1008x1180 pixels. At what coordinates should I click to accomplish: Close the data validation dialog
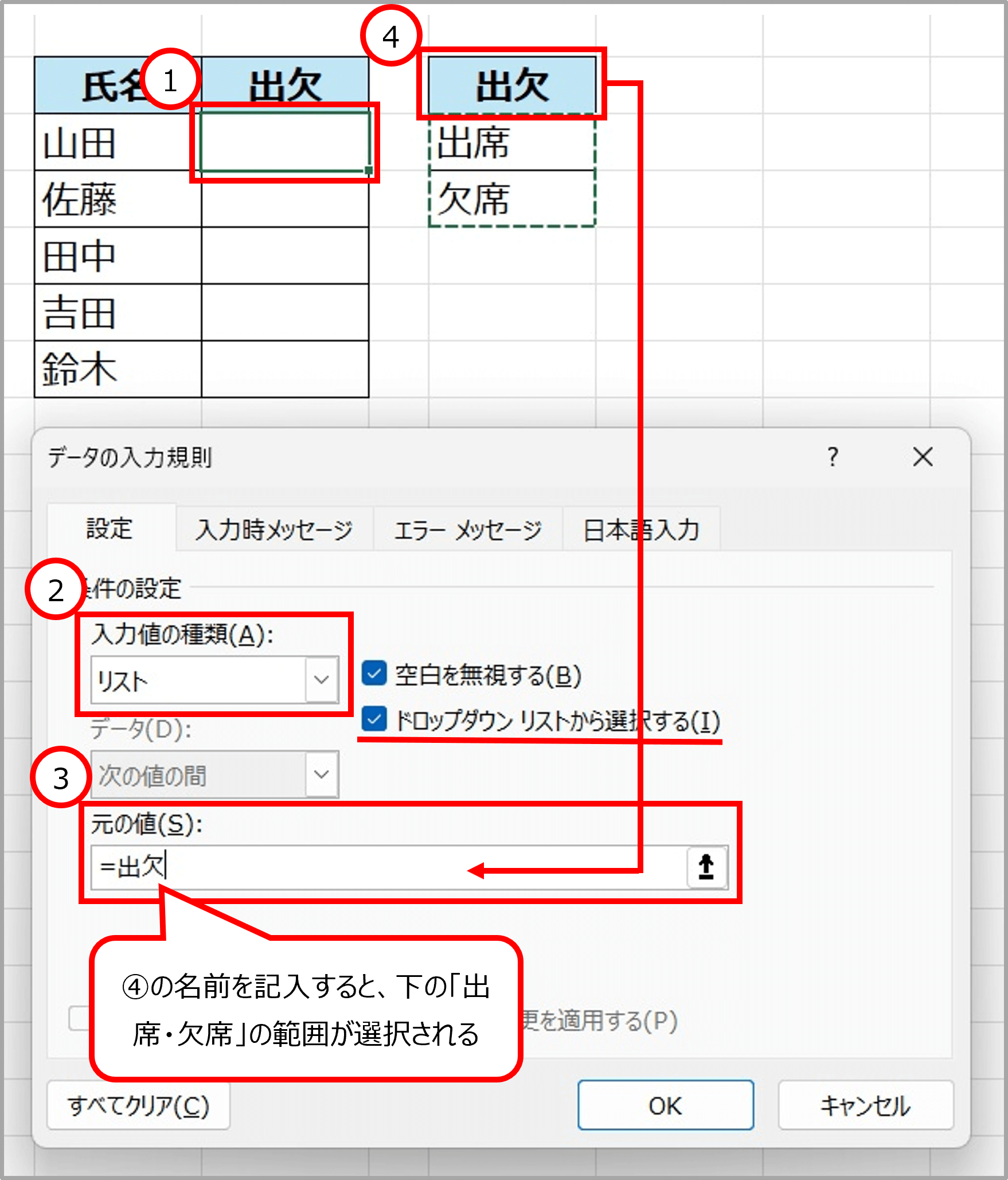click(x=923, y=457)
